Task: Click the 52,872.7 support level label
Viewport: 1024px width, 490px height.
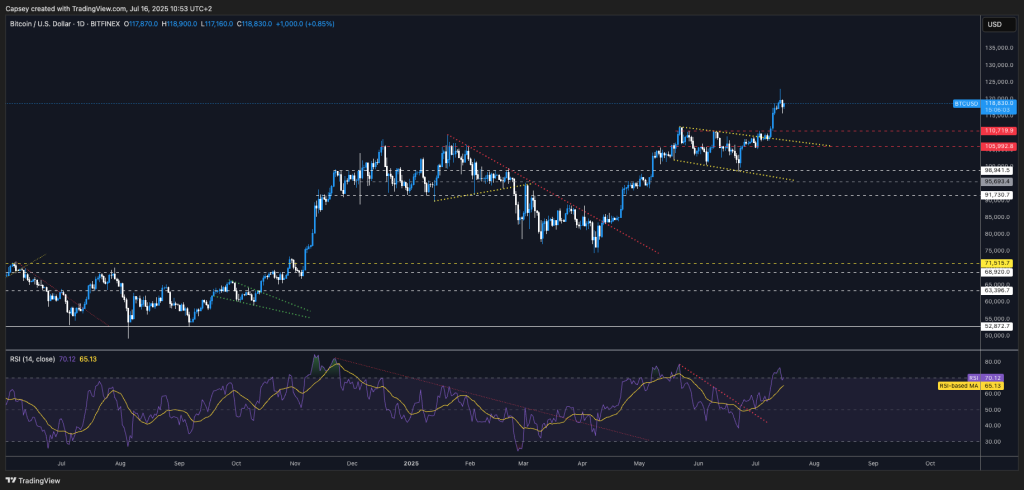Action: pos(999,326)
